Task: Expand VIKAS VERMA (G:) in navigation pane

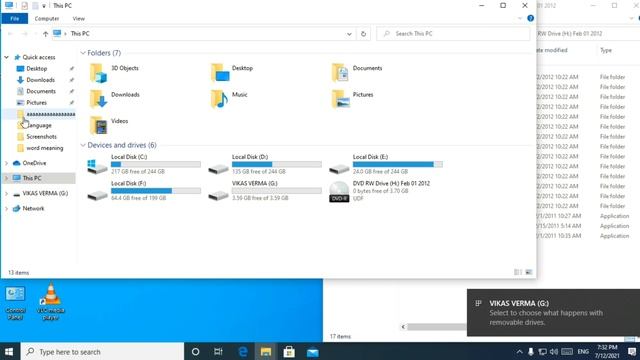Action: (x=7, y=193)
